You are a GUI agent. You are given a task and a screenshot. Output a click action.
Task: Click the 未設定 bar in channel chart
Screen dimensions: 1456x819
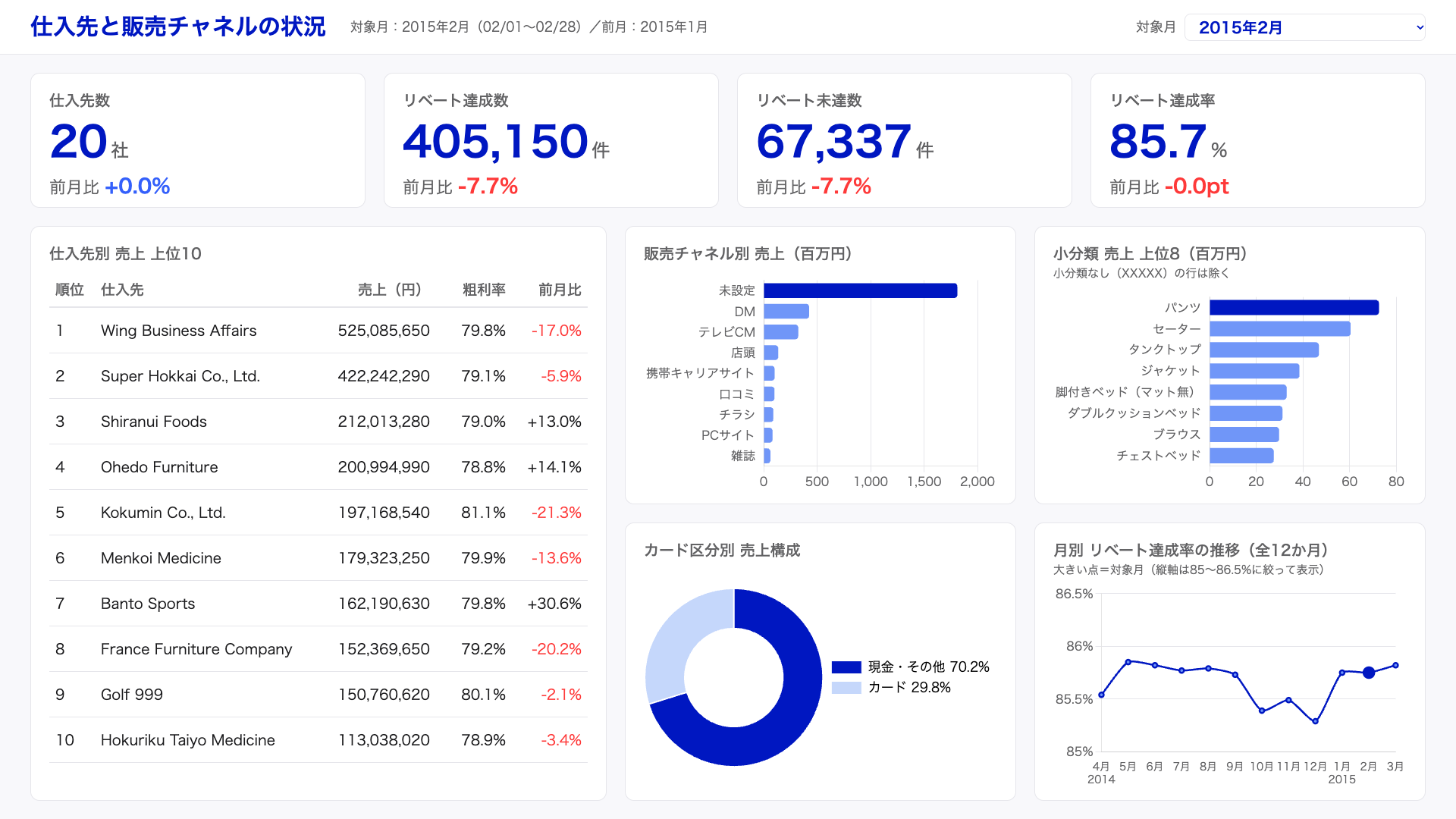[860, 290]
